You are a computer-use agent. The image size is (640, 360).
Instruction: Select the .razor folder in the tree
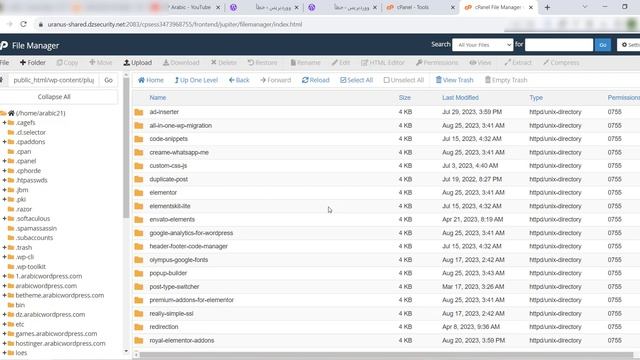click(x=24, y=209)
